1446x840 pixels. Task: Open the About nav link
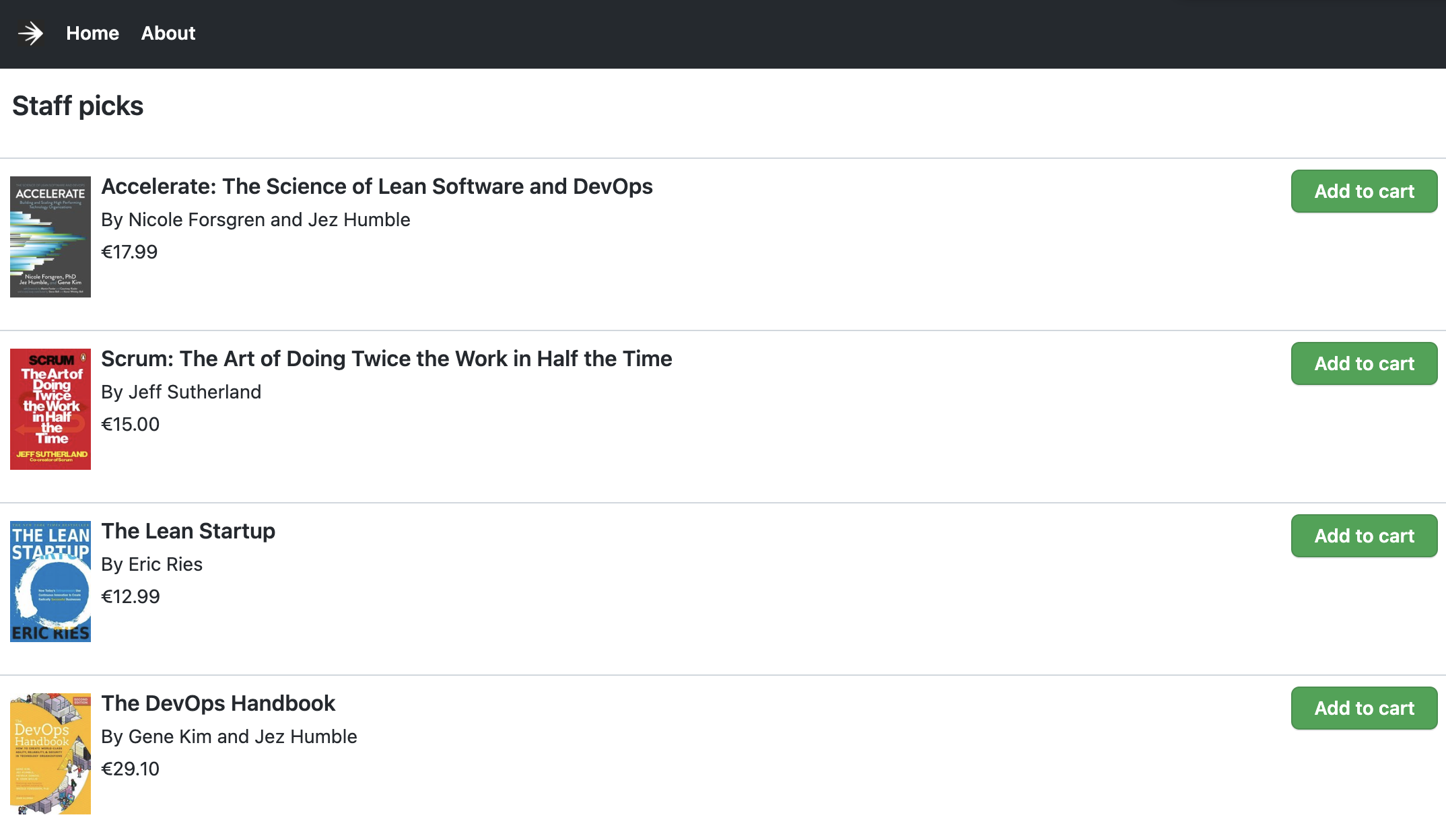pos(168,33)
